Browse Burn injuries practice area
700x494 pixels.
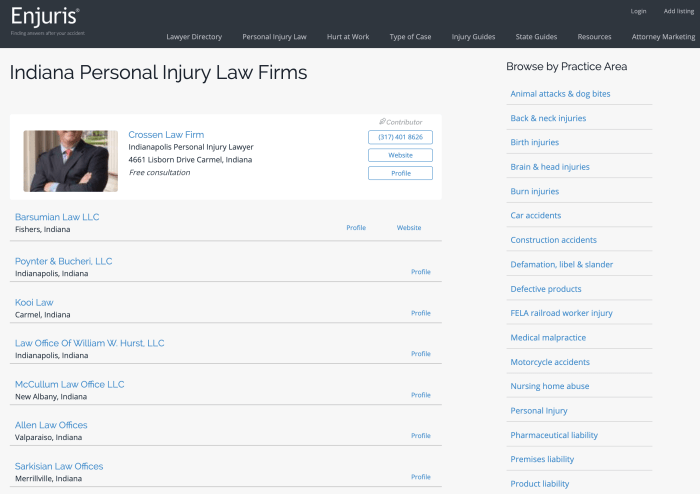[535, 191]
